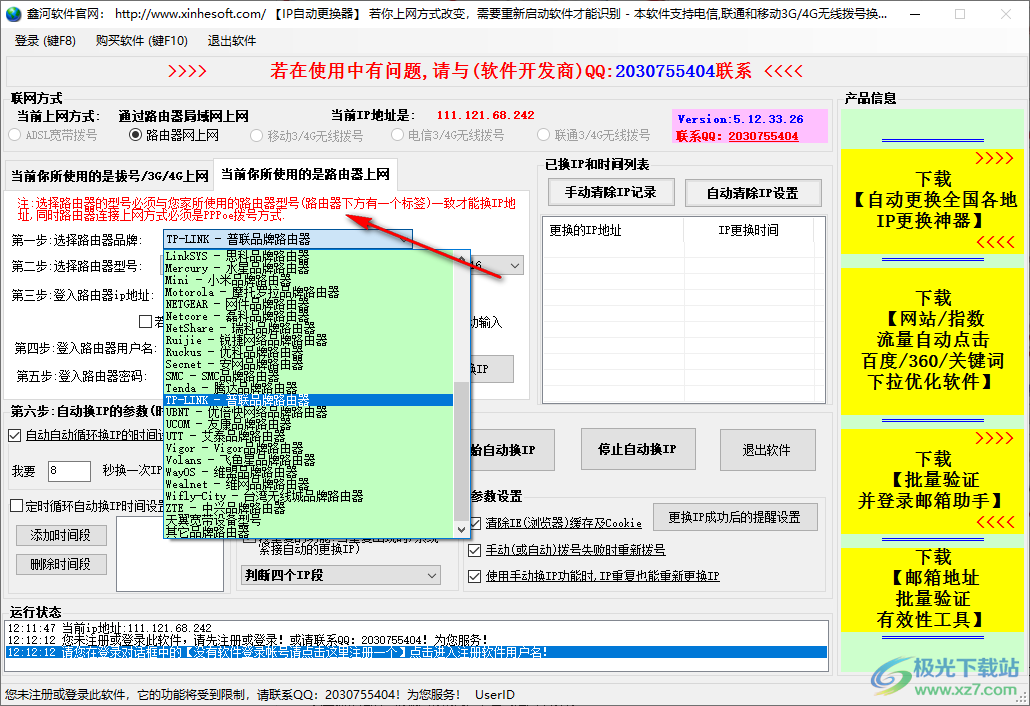Pick Tenda 腾达品牌路由器 option
The height and width of the screenshot is (706, 1030).
(308, 388)
